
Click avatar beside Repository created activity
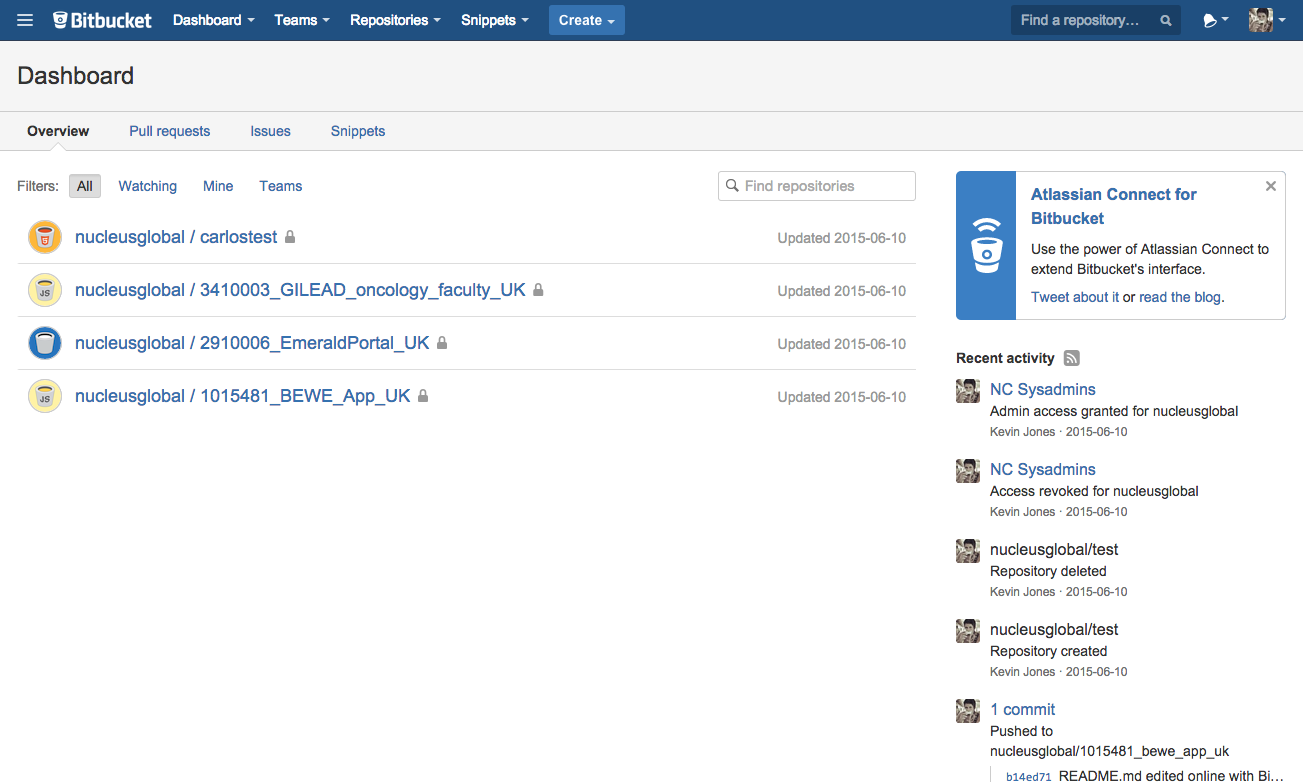coord(968,631)
